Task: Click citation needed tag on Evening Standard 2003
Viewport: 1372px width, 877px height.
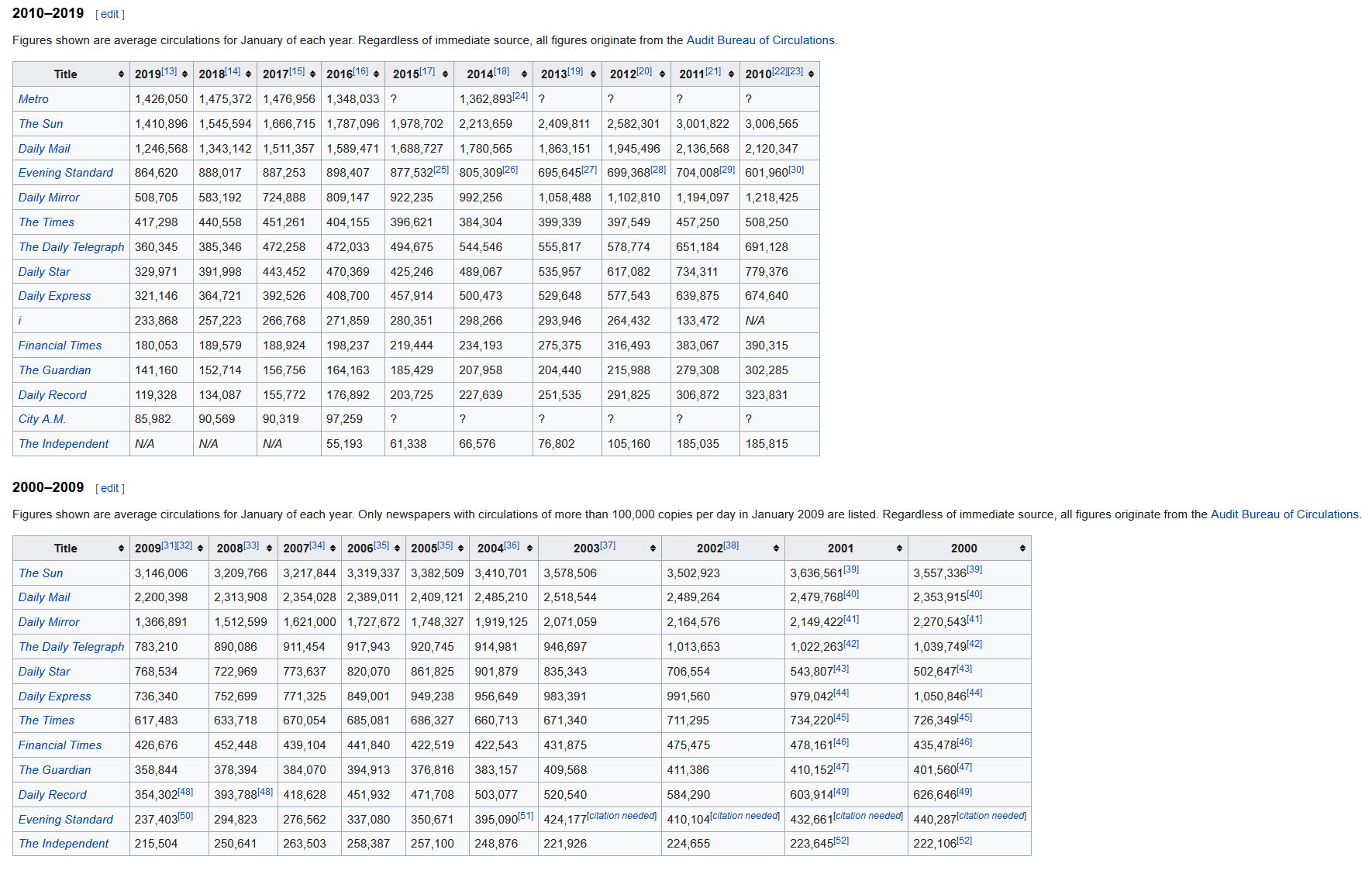Action: point(622,816)
